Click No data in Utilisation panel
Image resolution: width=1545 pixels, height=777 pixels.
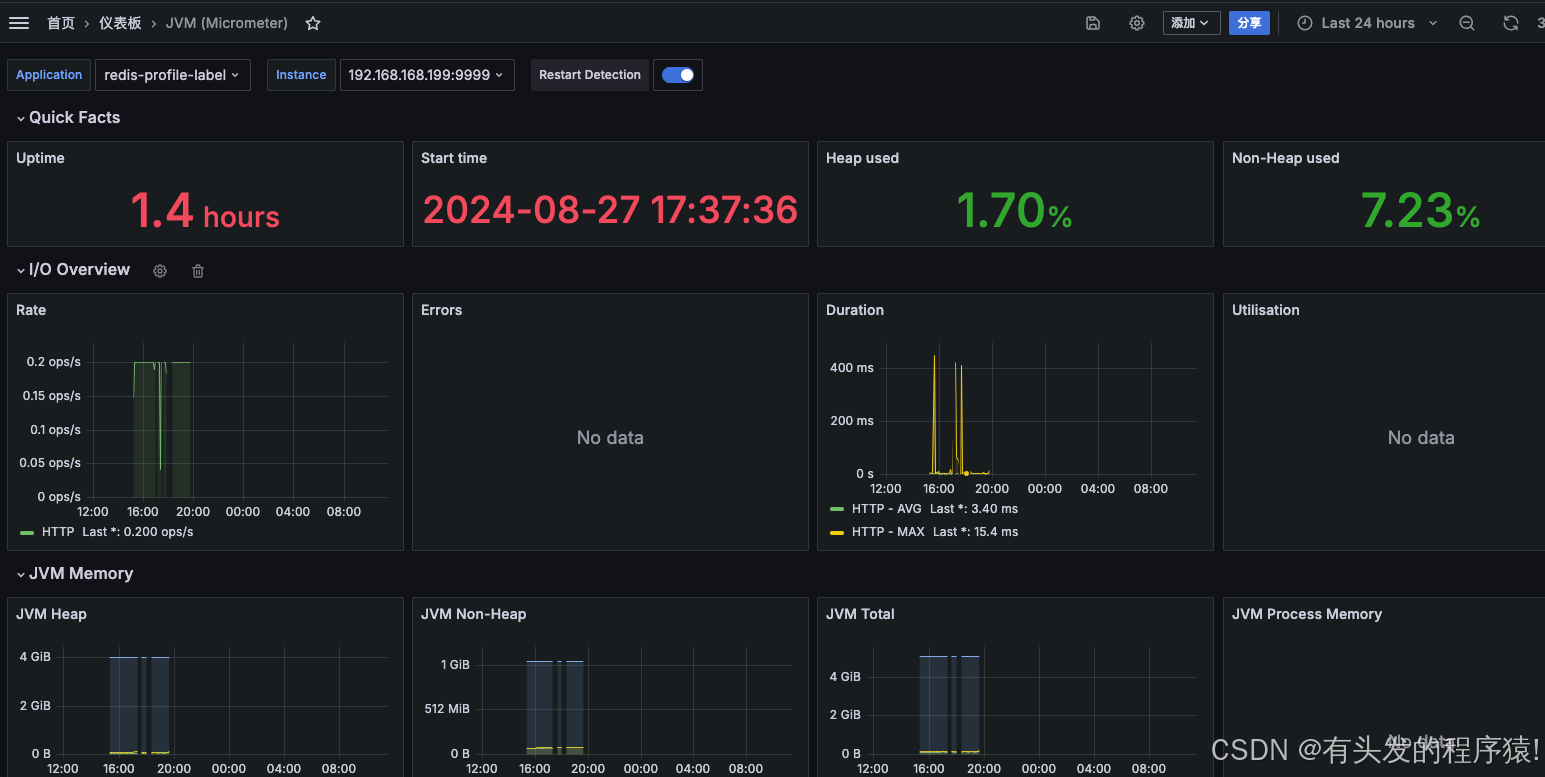[1421, 438]
